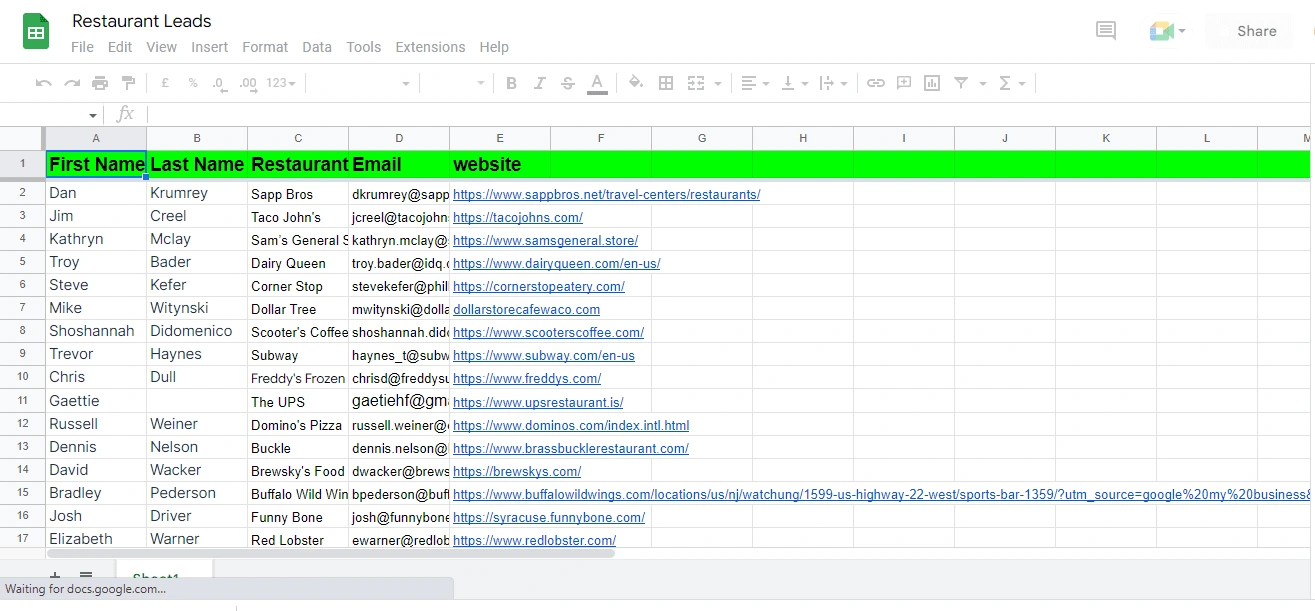Redo the last undone action
Image resolution: width=1315 pixels, height=611 pixels.
point(72,83)
